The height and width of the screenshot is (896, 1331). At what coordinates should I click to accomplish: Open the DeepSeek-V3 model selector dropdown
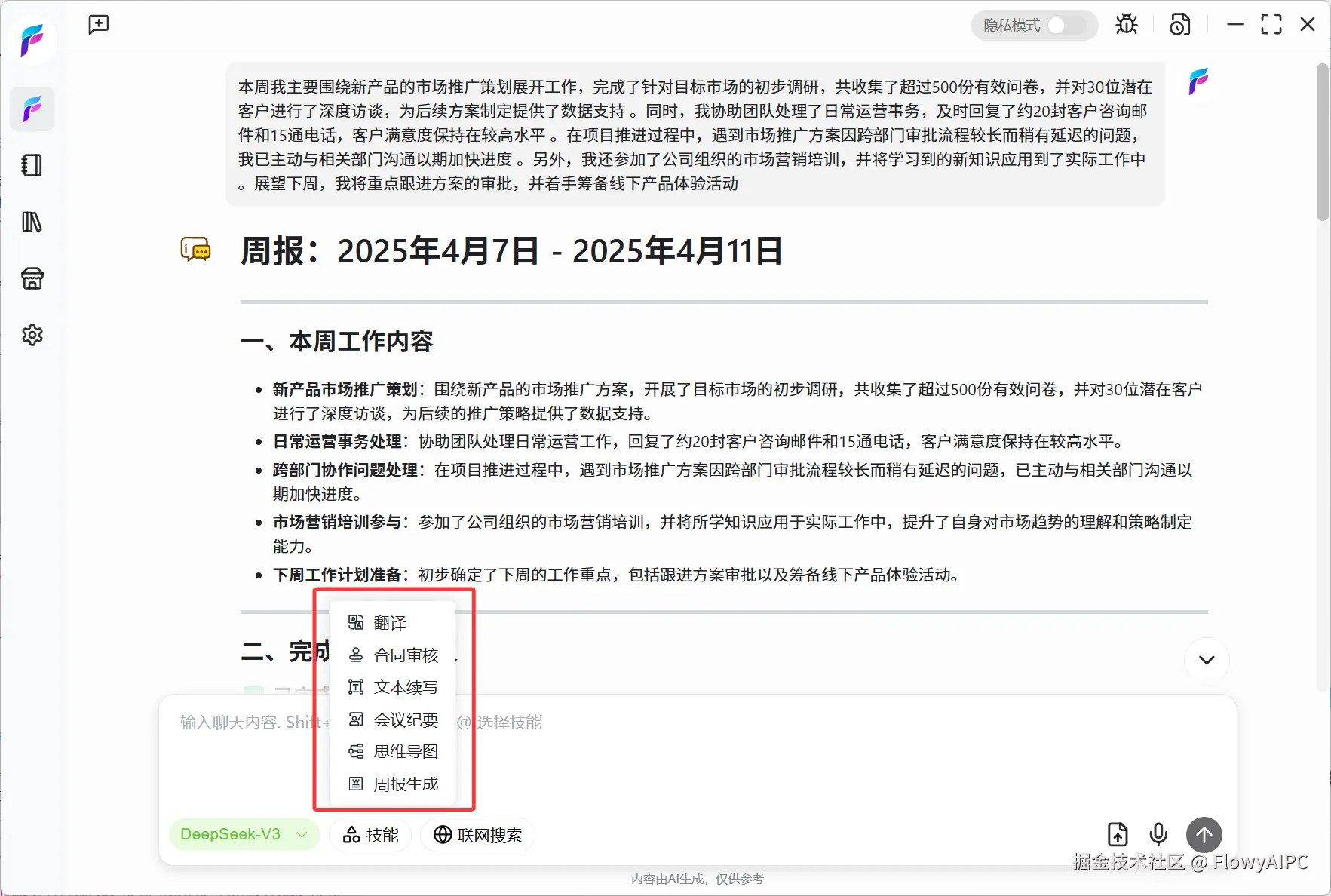243,834
